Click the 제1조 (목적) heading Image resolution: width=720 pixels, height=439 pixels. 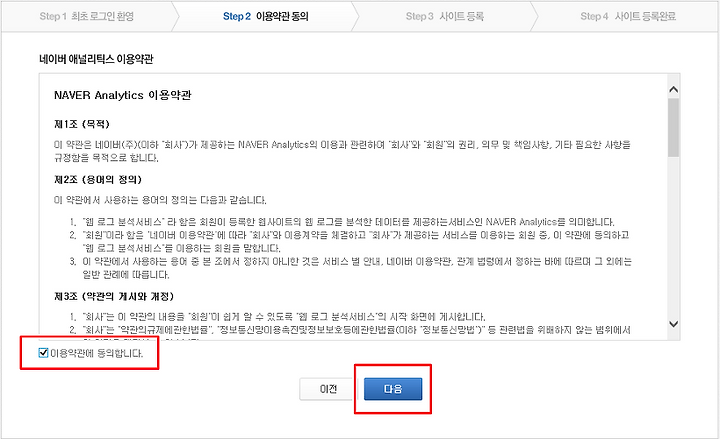coord(82,124)
